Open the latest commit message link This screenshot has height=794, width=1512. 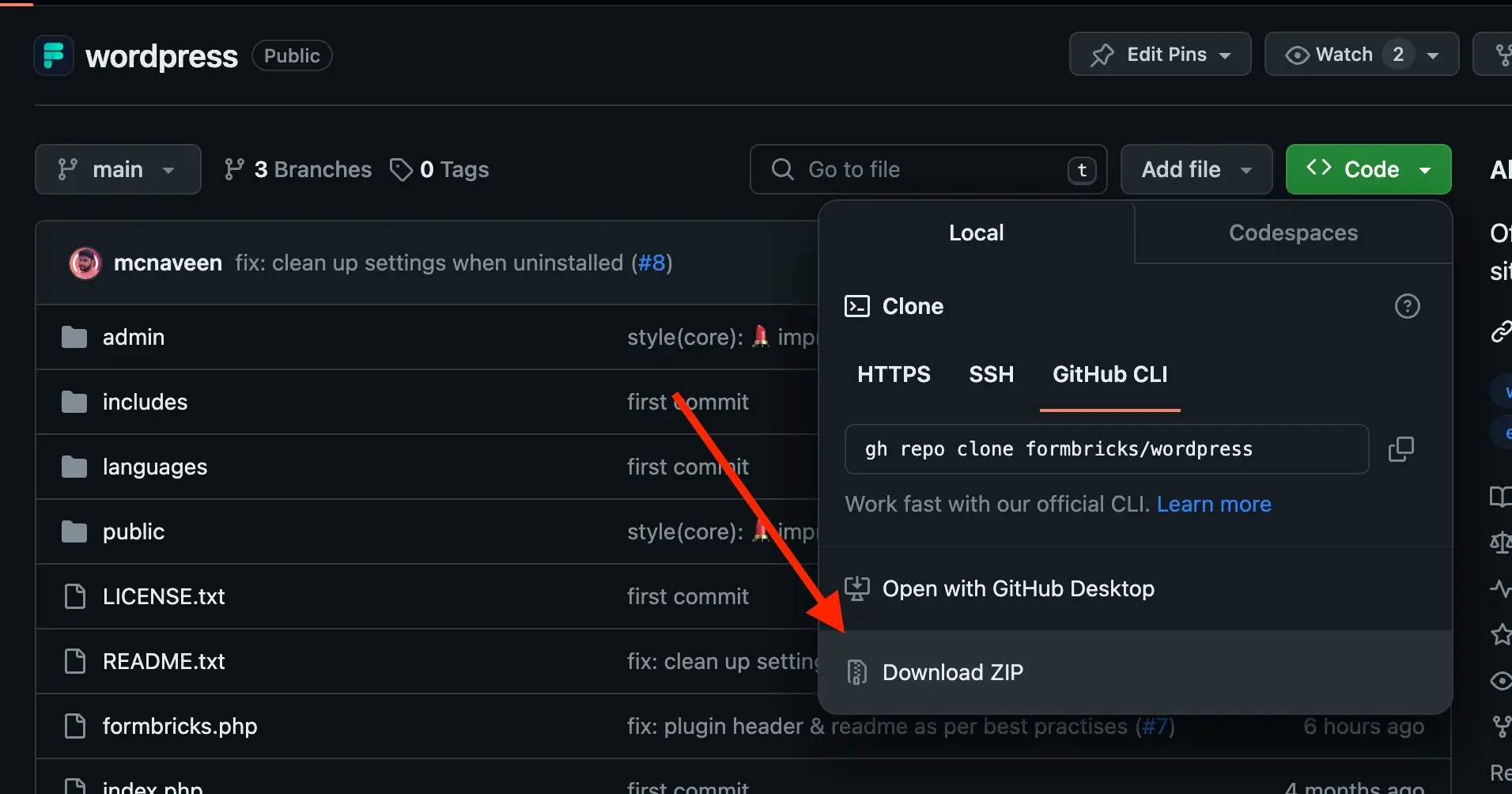pyautogui.click(x=429, y=263)
